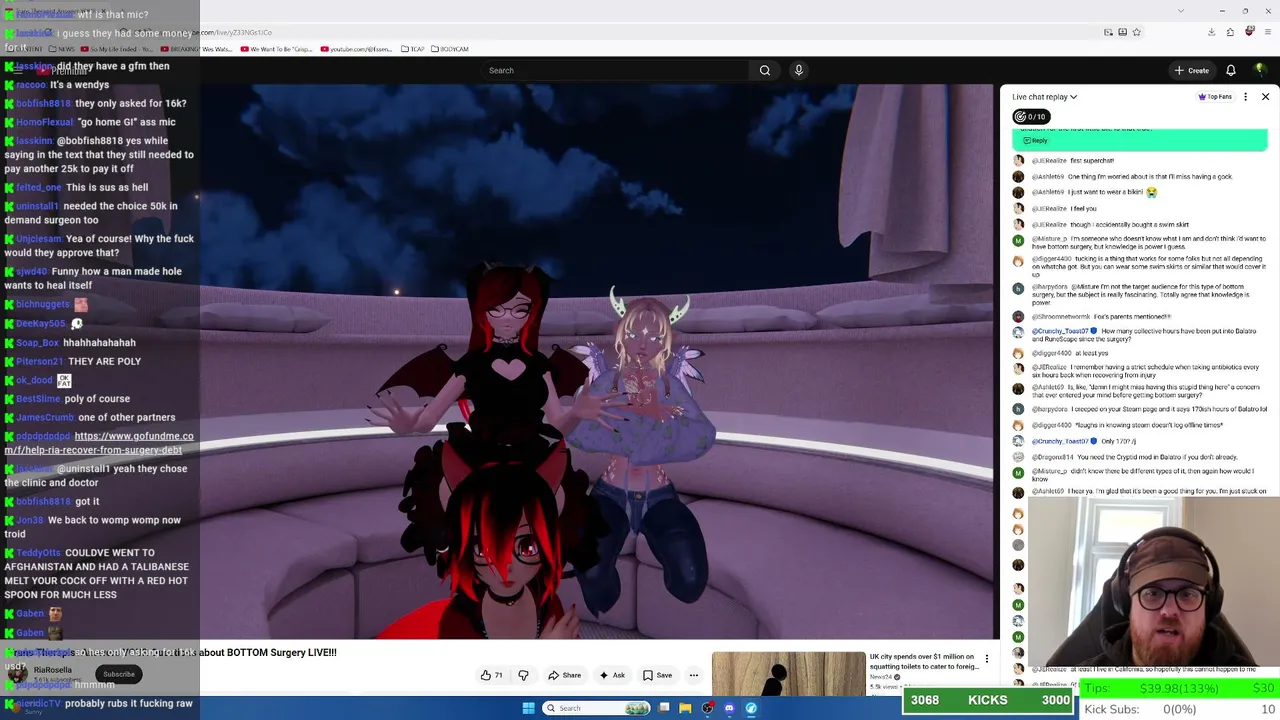This screenshot has width=1280, height=720.
Task: Click the main video player
Action: pyautogui.click(x=597, y=362)
